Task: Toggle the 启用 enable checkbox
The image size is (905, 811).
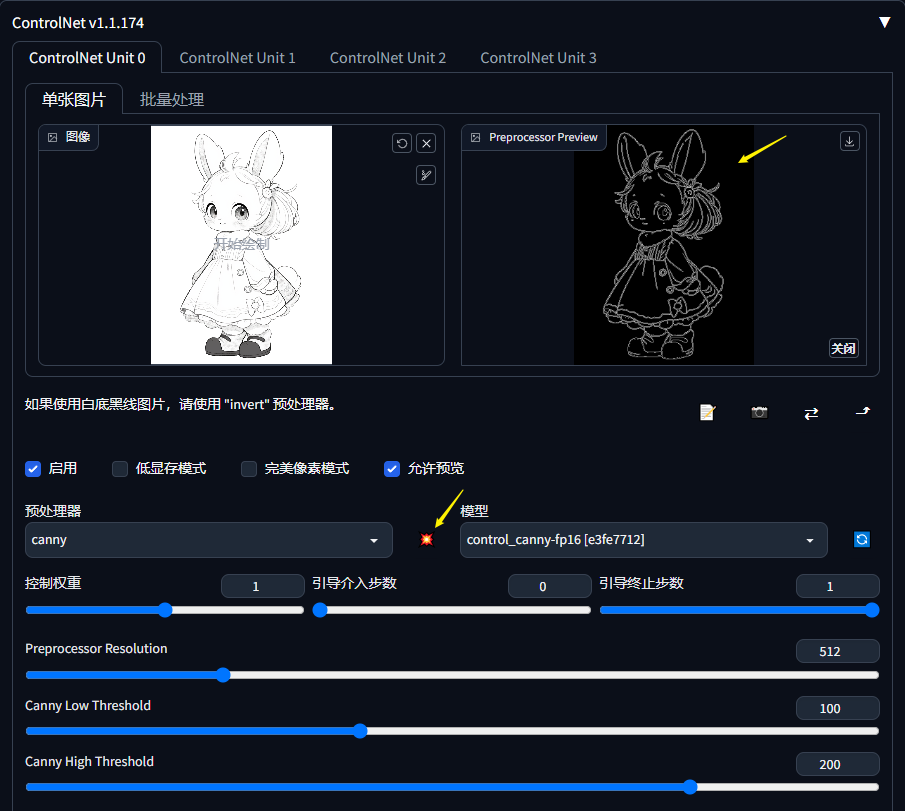Action: click(x=33, y=469)
